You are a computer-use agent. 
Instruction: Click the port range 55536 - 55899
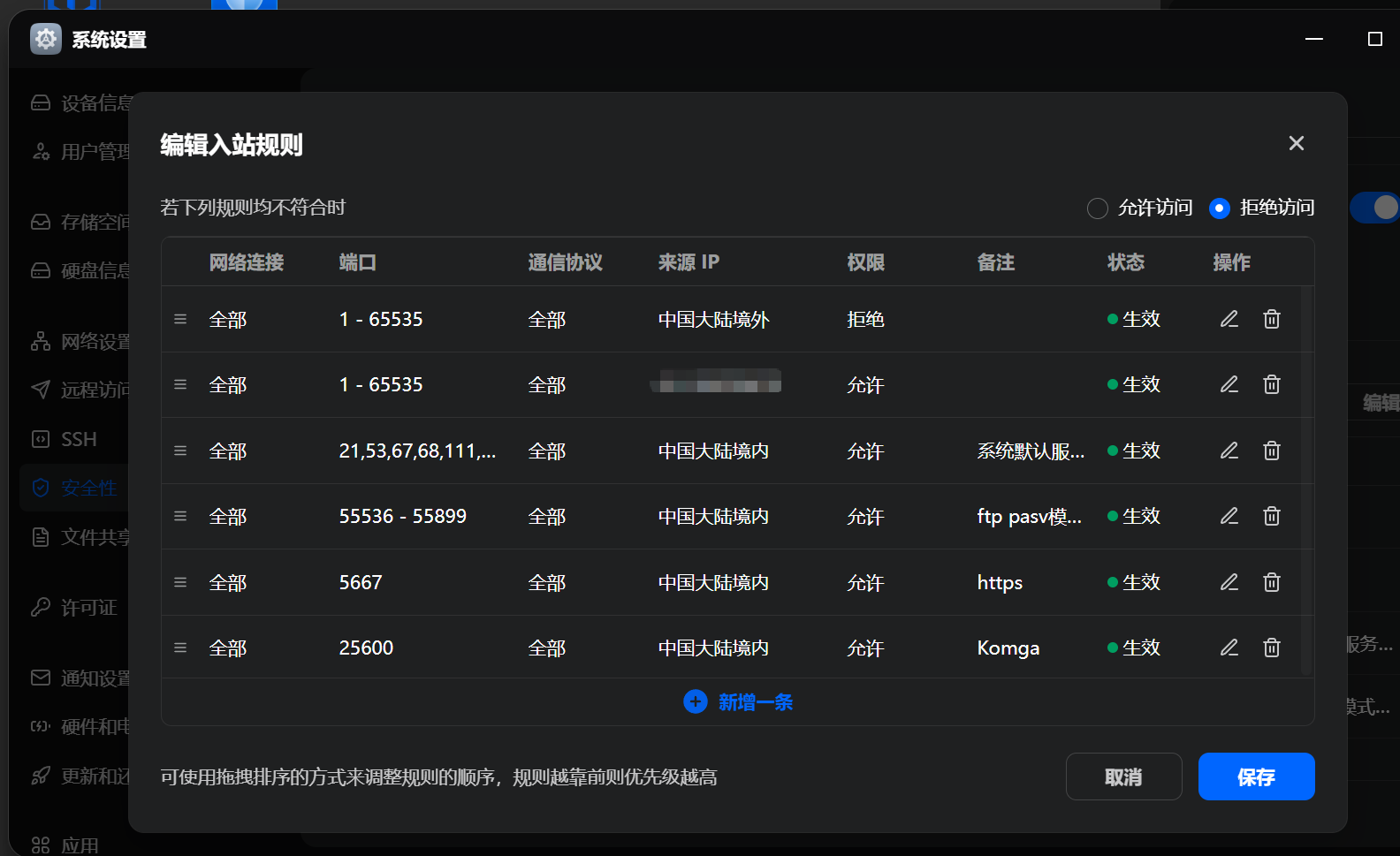(x=403, y=516)
